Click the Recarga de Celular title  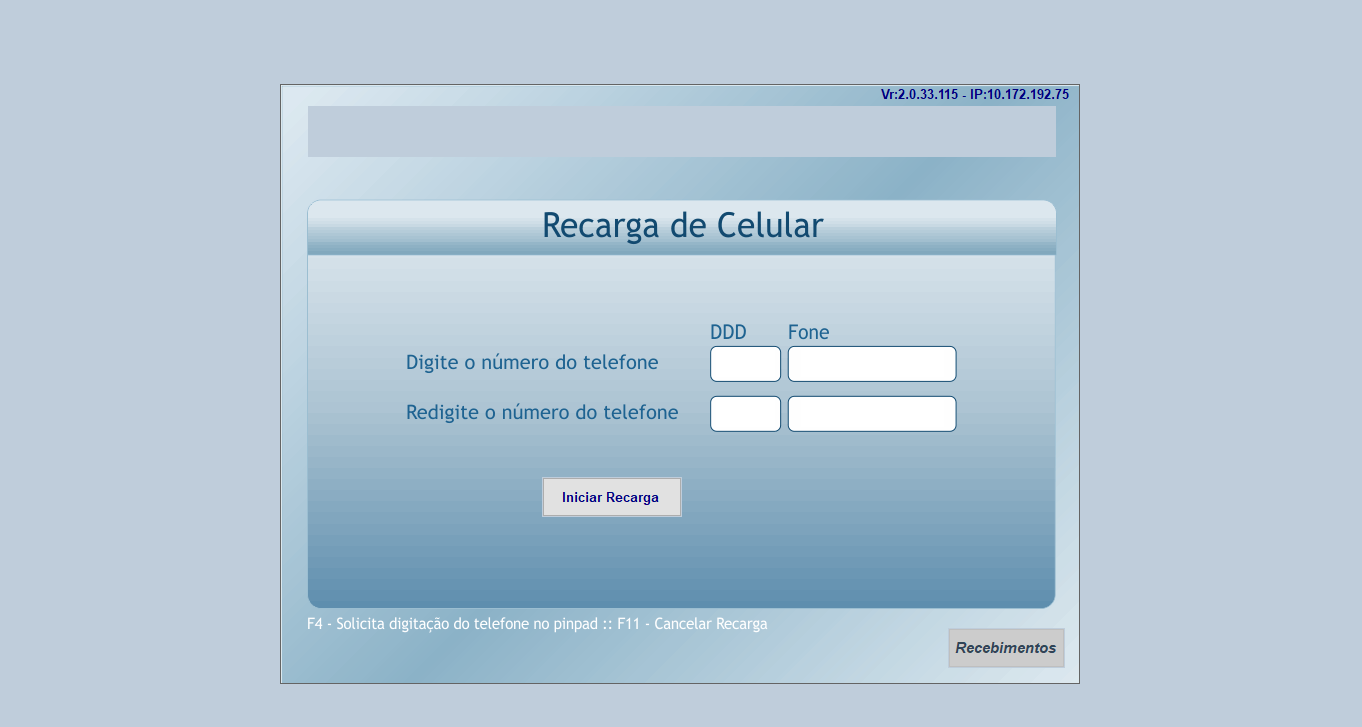682,225
